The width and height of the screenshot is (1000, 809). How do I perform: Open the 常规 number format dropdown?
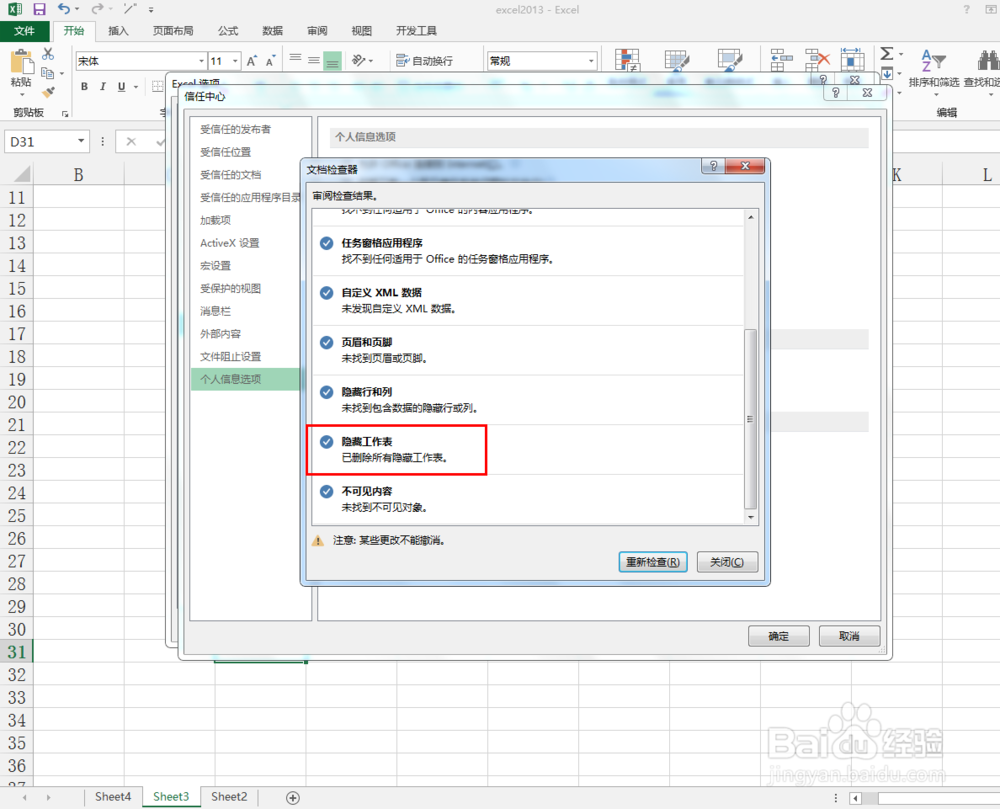point(589,60)
